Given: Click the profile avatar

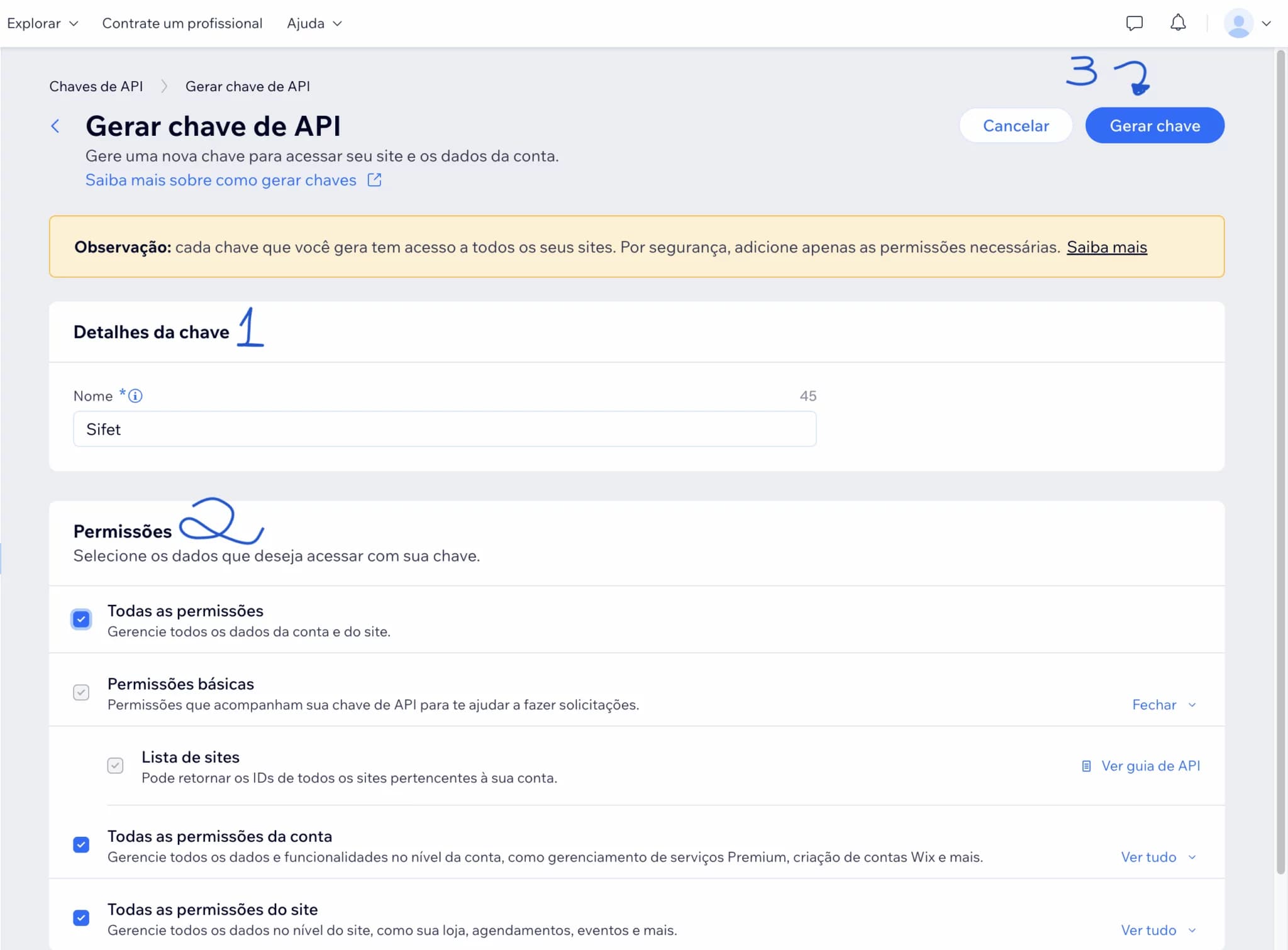Looking at the screenshot, I should pyautogui.click(x=1240, y=23).
